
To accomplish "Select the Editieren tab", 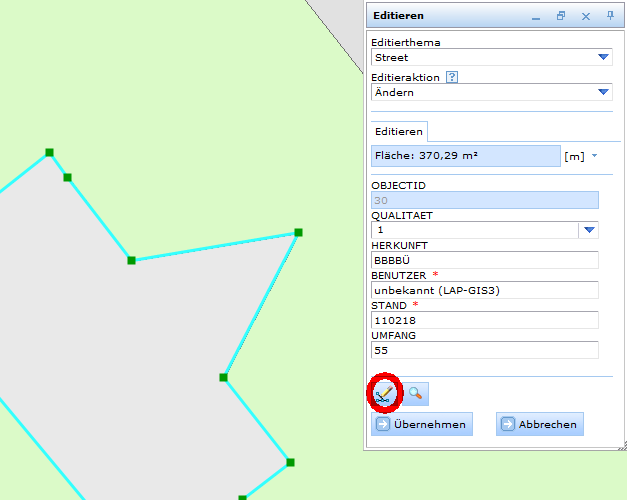I will click(x=399, y=132).
